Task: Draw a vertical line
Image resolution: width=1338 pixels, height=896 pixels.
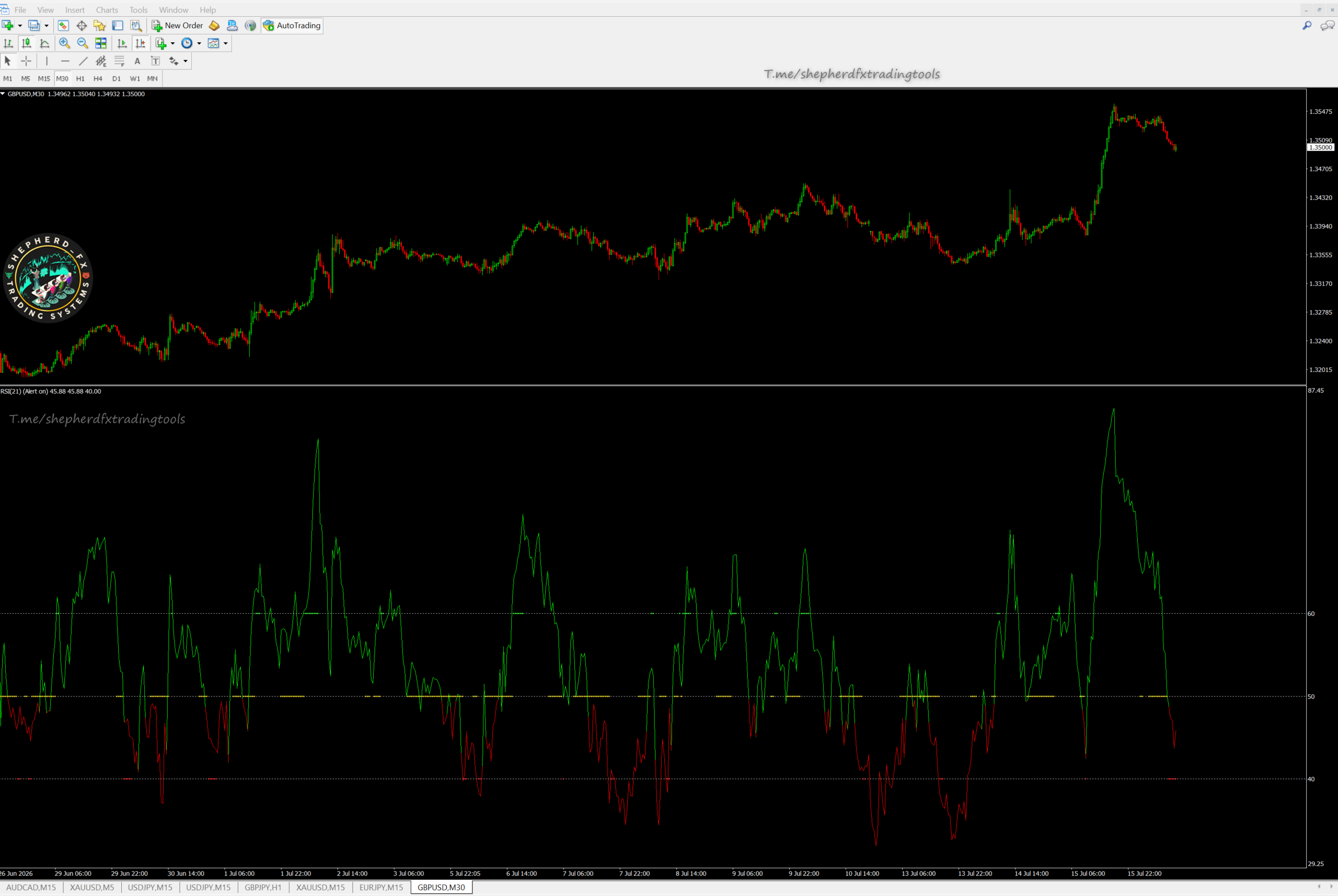Action: click(x=47, y=61)
